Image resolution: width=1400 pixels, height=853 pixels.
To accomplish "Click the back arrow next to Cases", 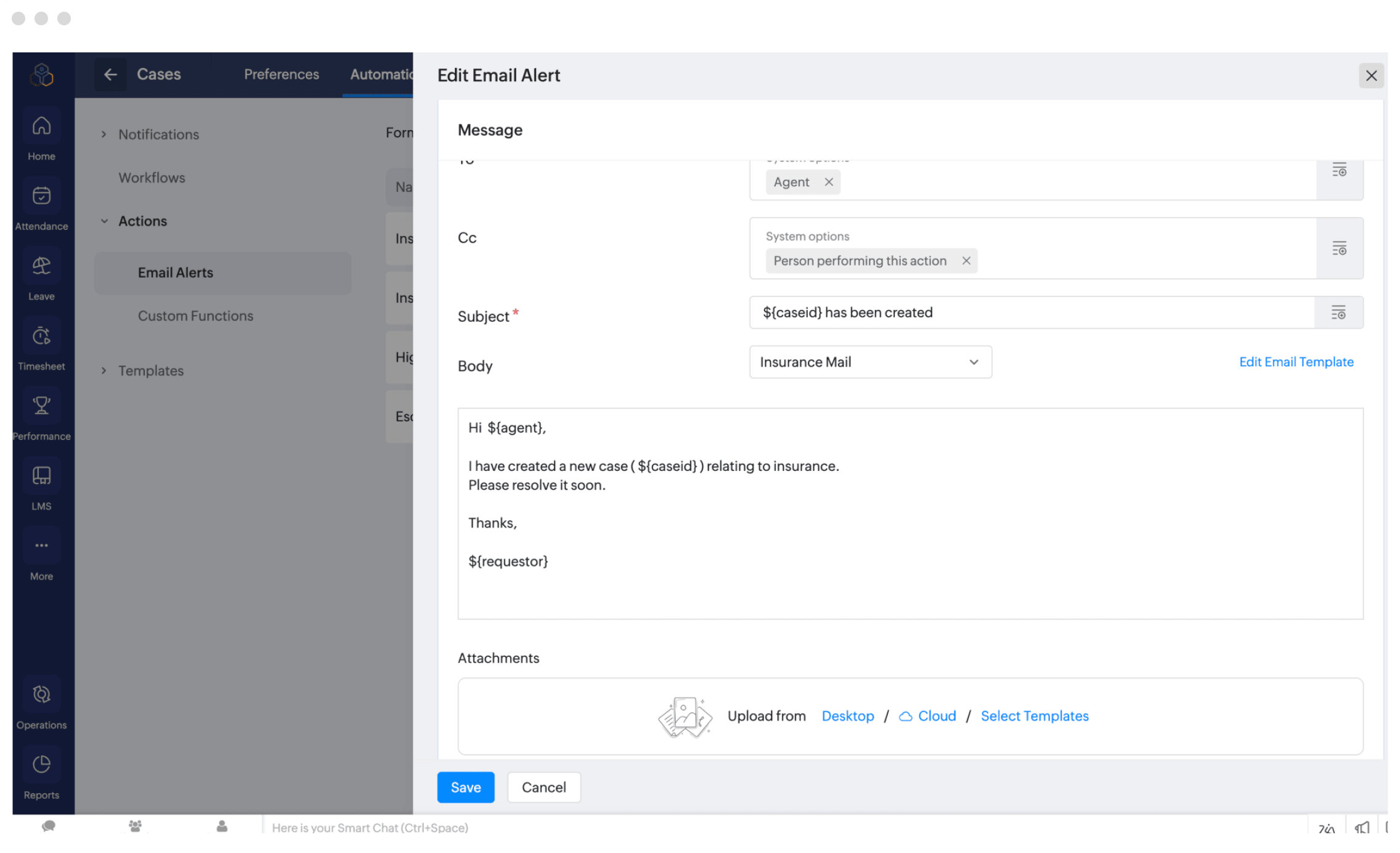I will [x=110, y=75].
